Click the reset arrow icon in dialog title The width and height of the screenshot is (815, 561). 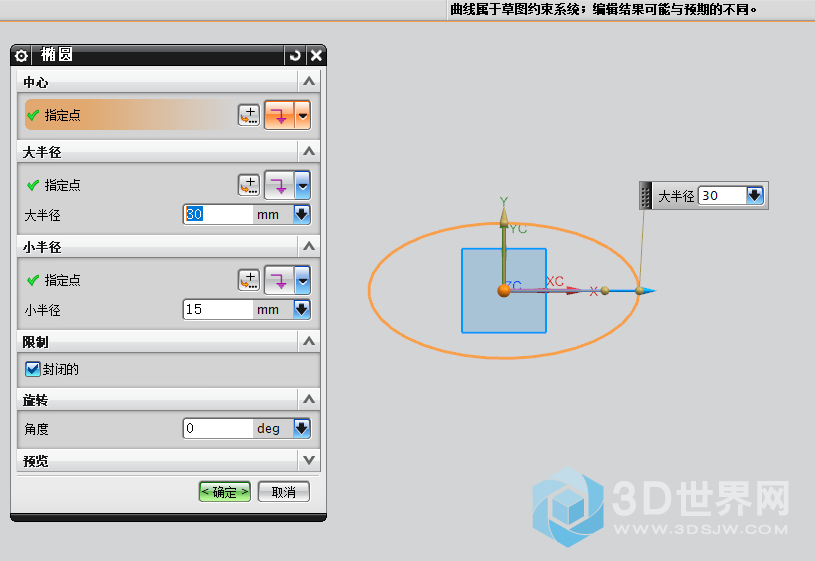coord(294,56)
